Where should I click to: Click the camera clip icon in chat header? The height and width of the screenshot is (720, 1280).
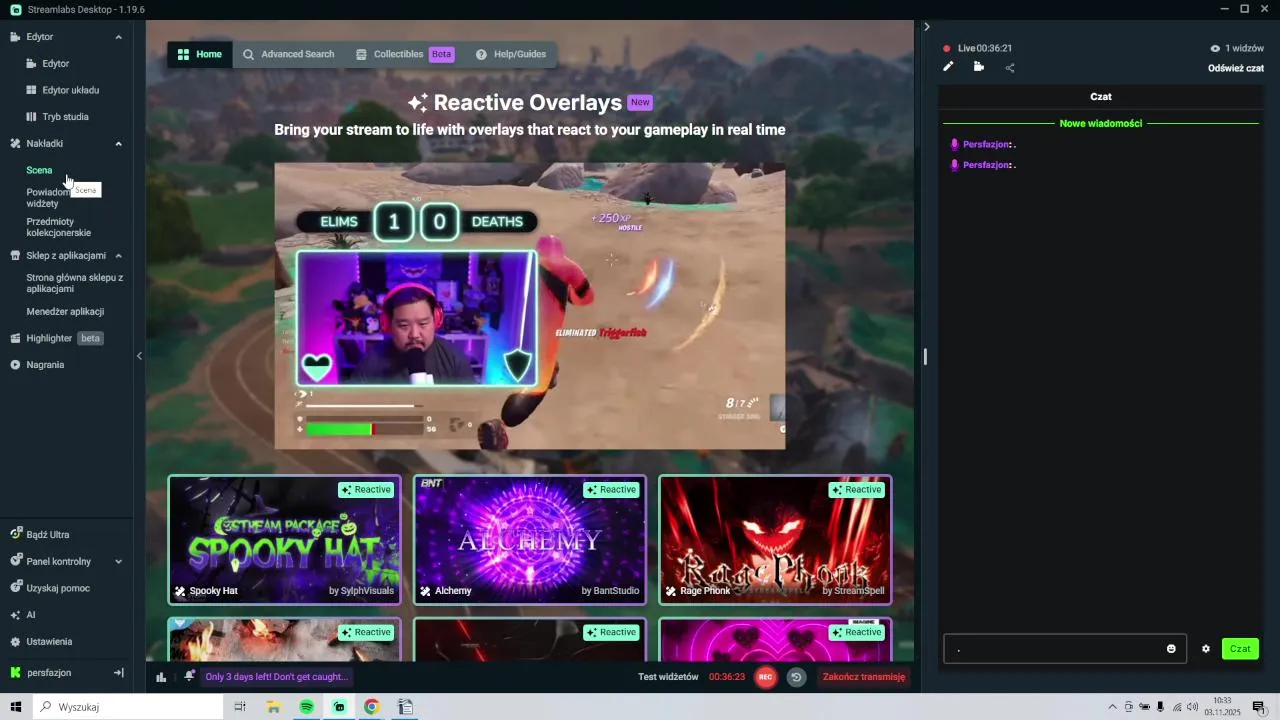click(978, 67)
